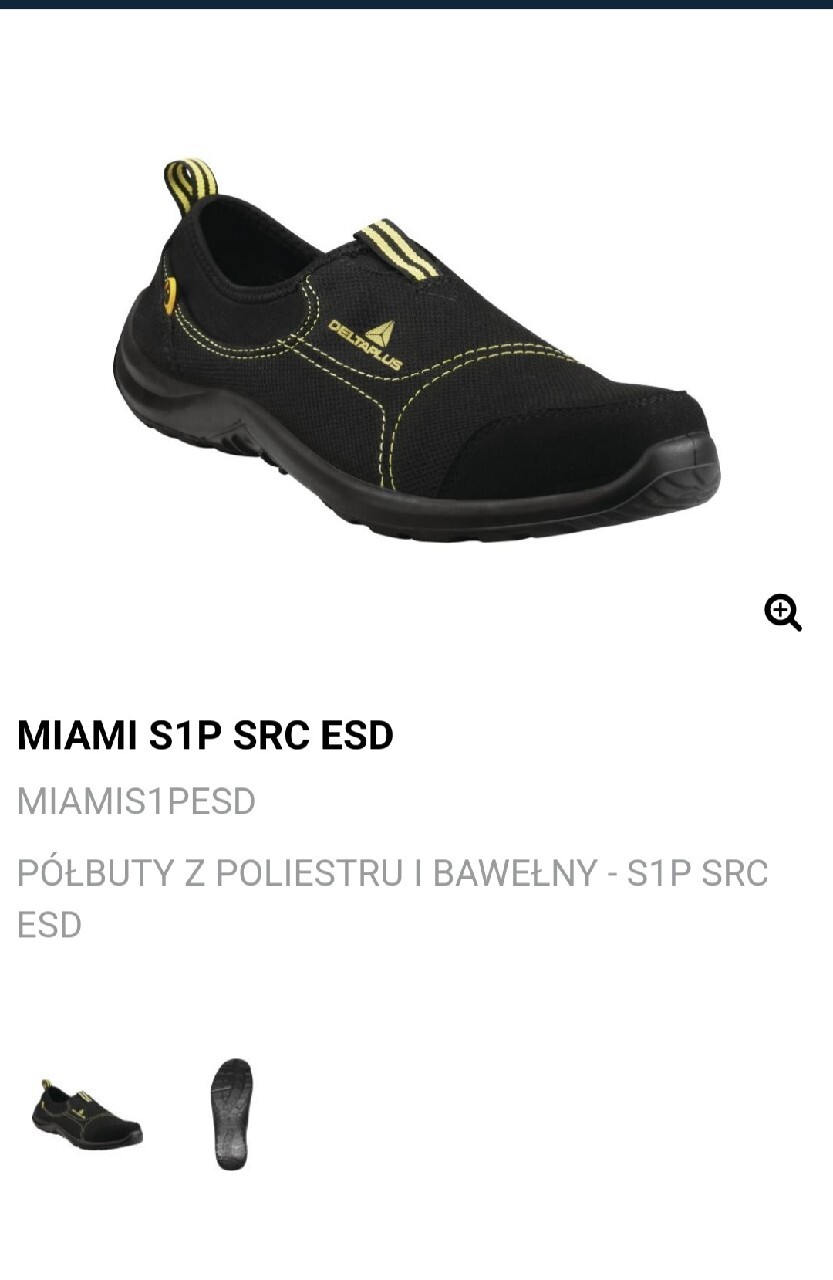Image resolution: width=833 pixels, height=1280 pixels.
Task: Click the yellow striped heel pull loop
Action: [190, 183]
